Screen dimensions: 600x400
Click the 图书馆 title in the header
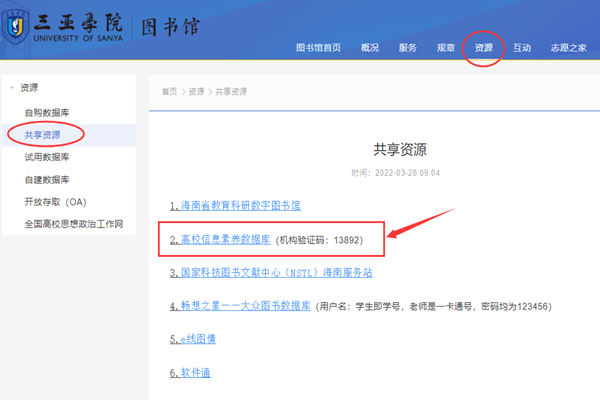click(x=171, y=28)
